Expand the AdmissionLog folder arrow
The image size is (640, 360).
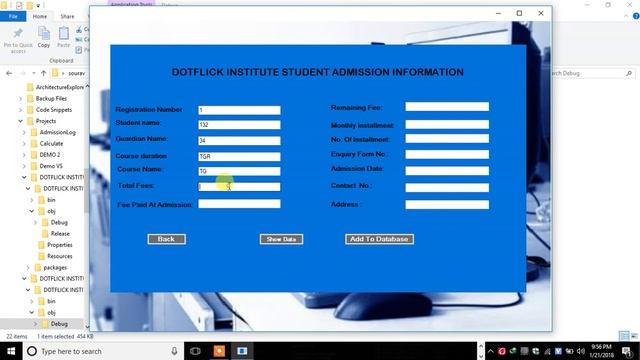click(x=24, y=133)
